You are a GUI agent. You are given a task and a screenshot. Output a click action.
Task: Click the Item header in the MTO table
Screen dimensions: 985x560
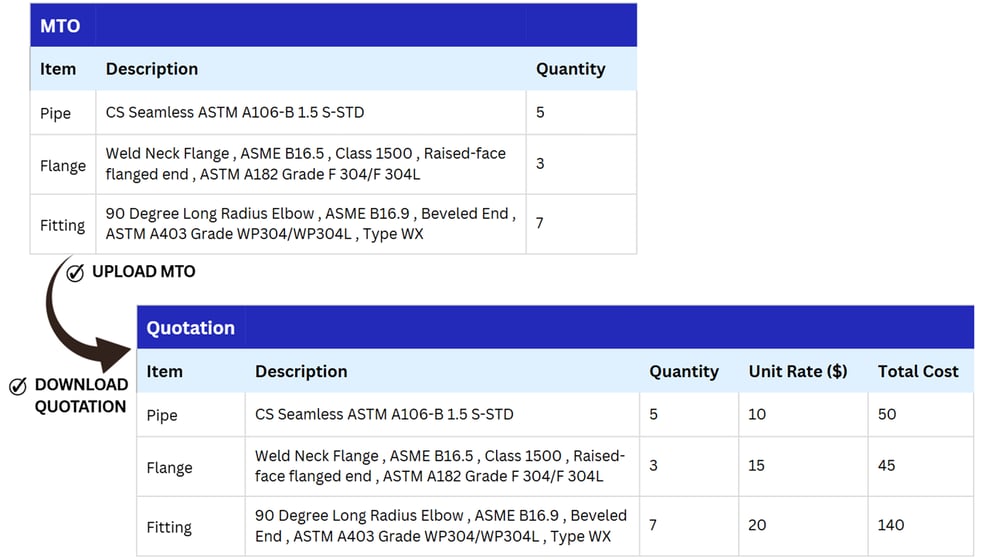click(58, 69)
